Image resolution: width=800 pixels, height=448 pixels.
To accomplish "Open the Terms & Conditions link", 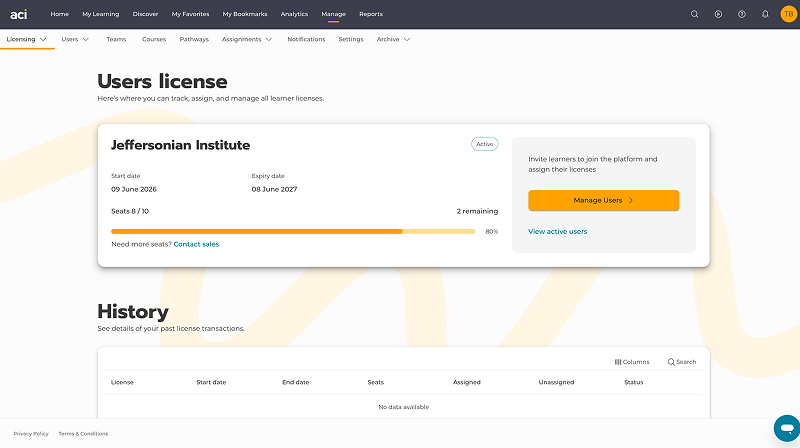I will click(83, 434).
